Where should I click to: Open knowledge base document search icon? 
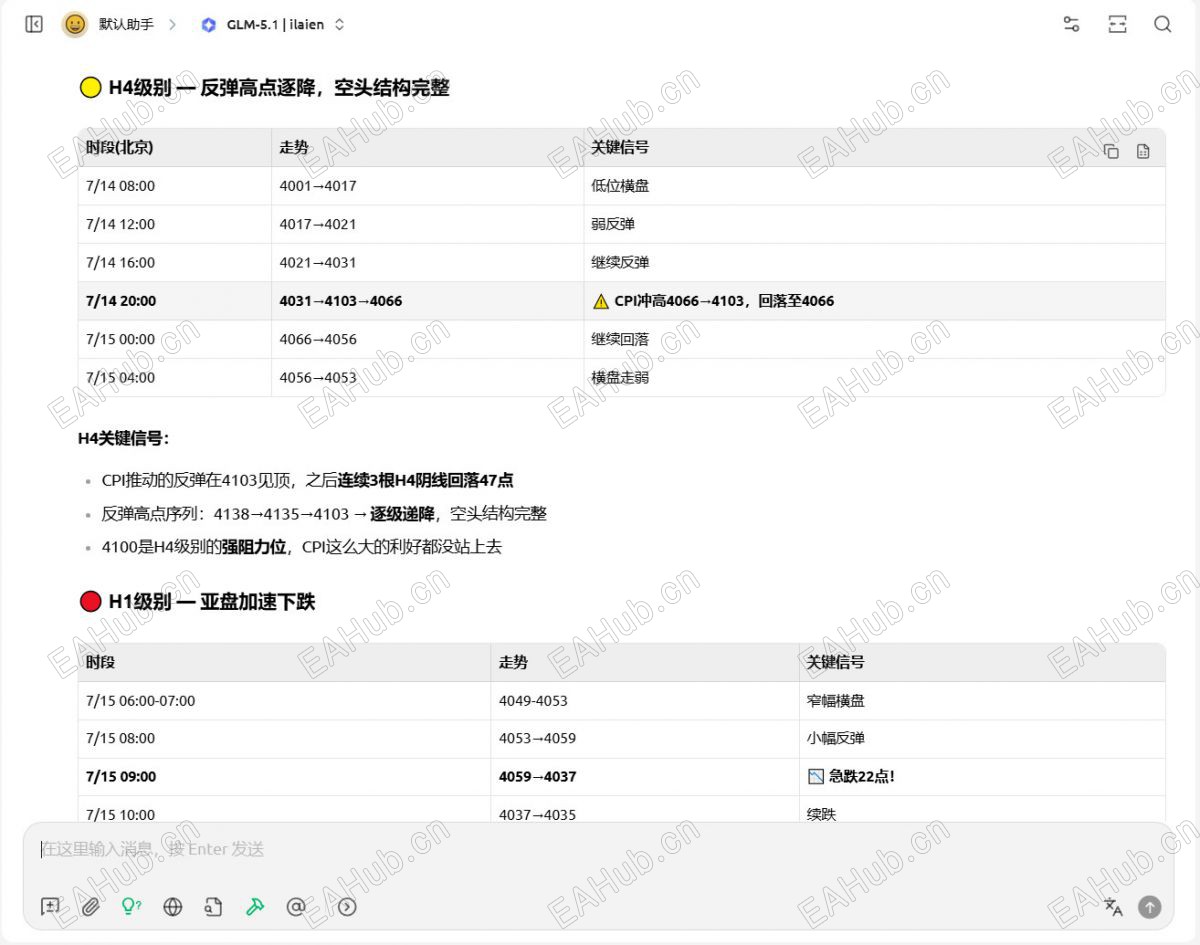coord(213,906)
